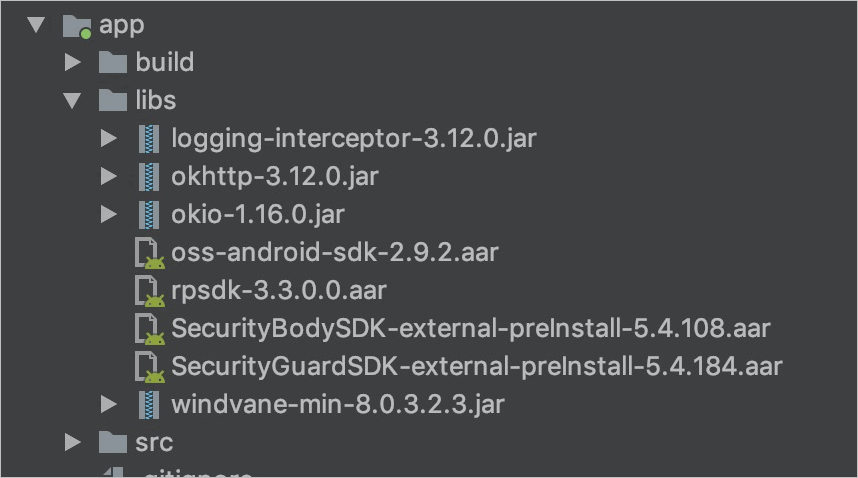The width and height of the screenshot is (858, 478).
Task: Click the windvane-min jar archive icon
Action: pyautogui.click(x=149, y=405)
